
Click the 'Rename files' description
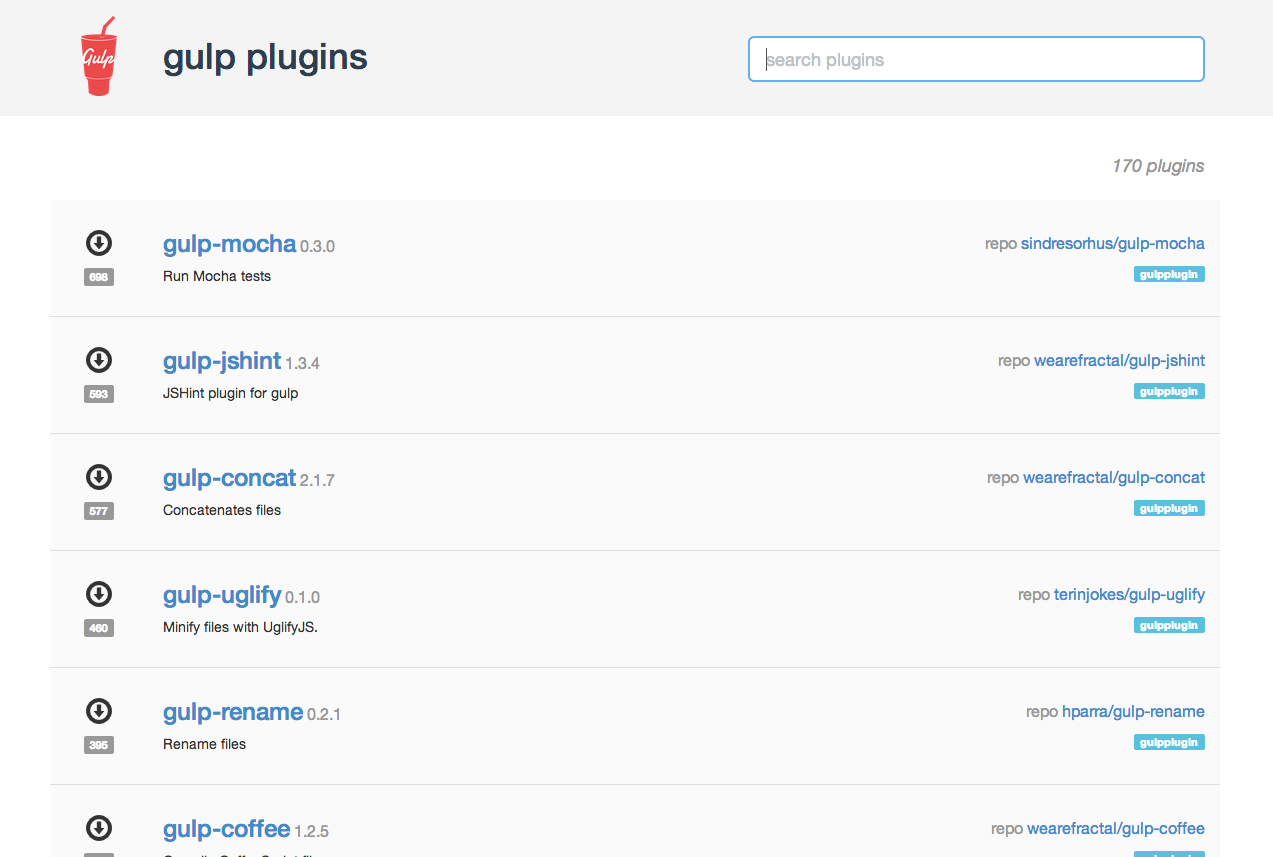click(x=205, y=744)
